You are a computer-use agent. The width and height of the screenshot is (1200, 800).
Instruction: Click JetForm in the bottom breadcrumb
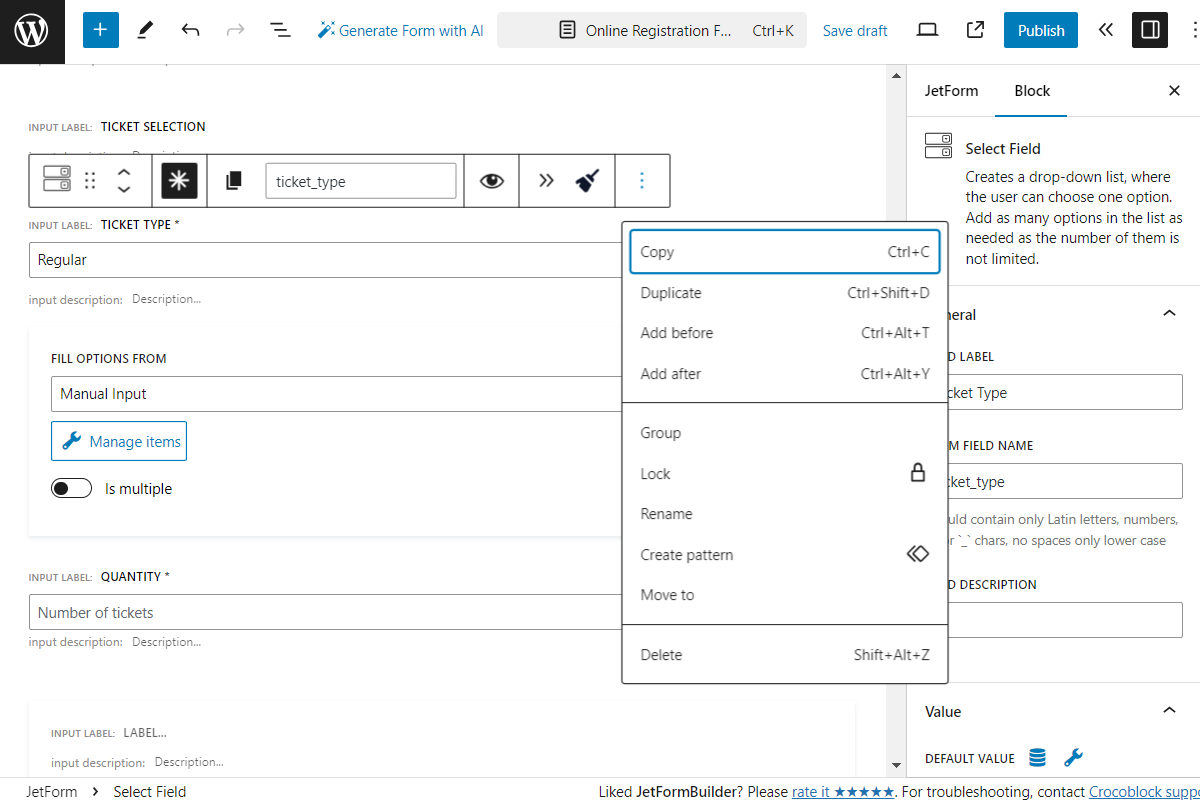tap(52, 791)
